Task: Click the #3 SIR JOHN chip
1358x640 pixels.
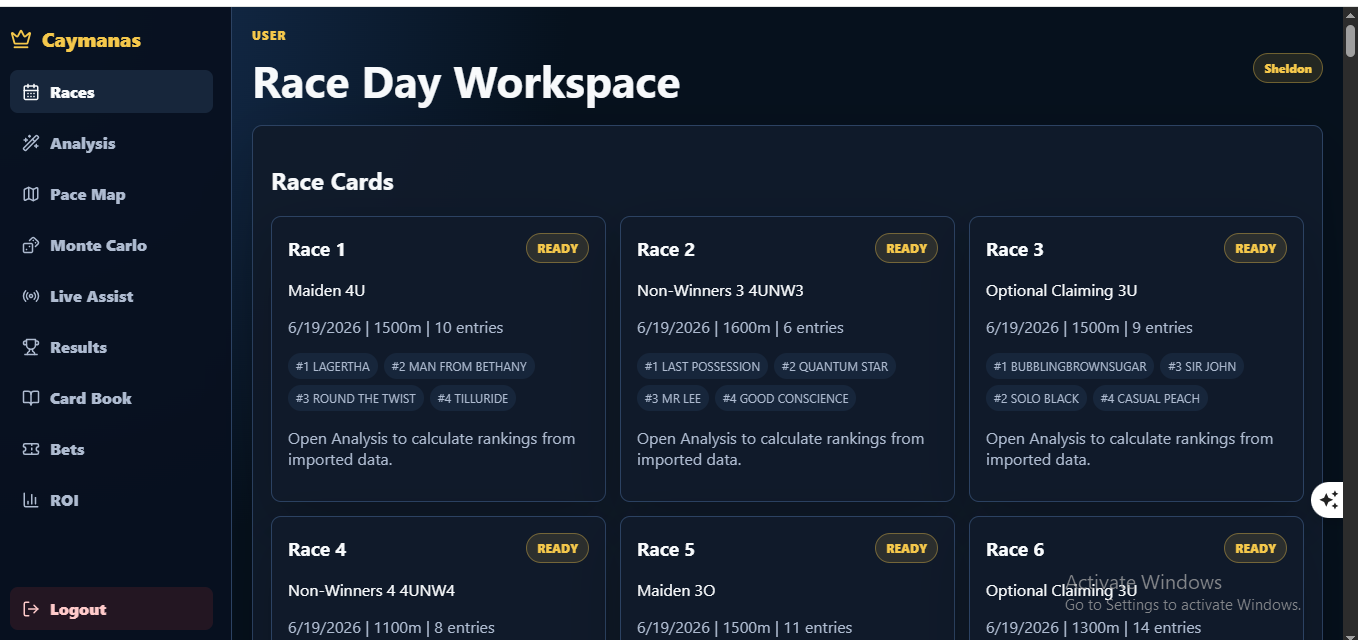Action: [x=1202, y=366]
